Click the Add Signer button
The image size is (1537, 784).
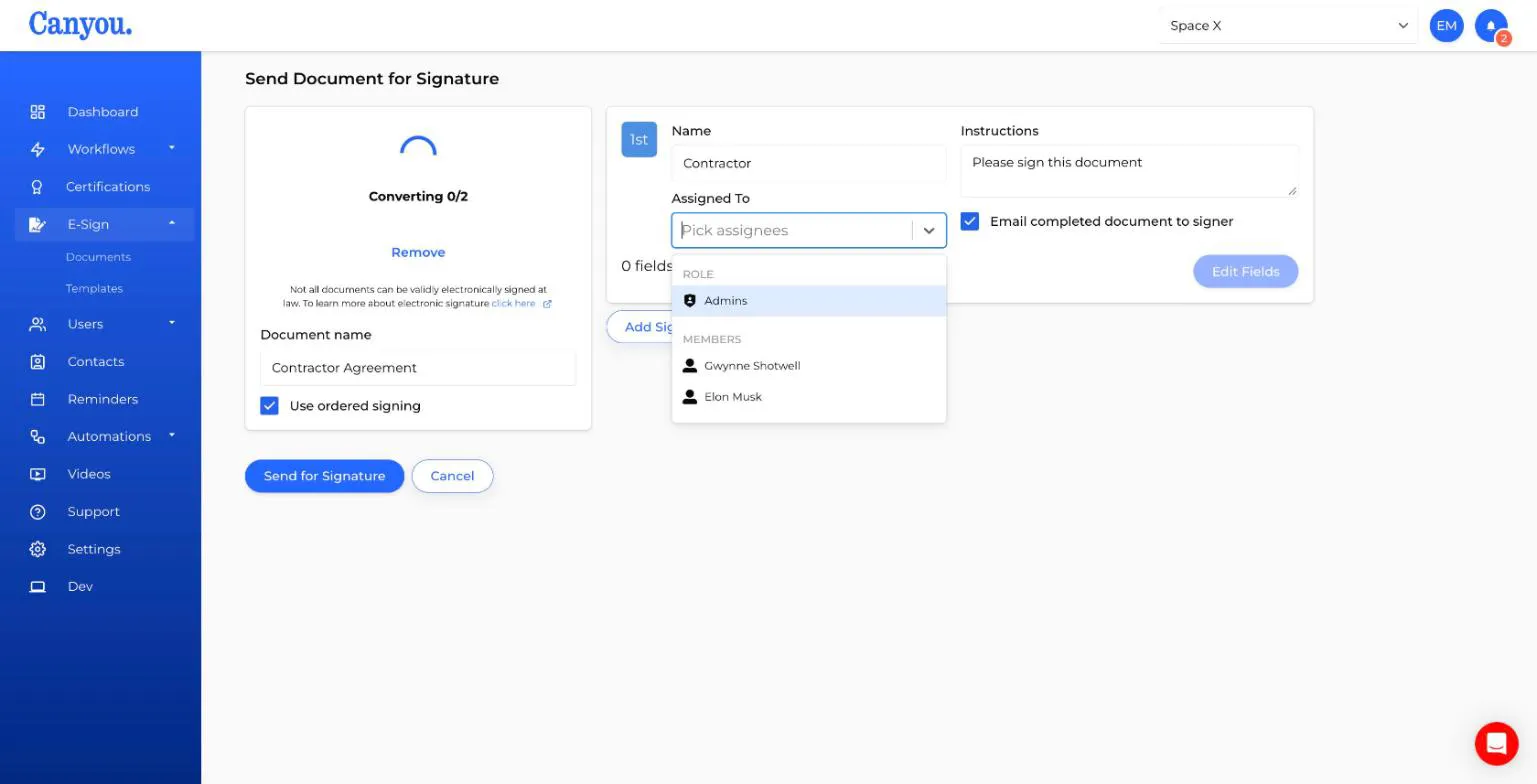(639, 327)
